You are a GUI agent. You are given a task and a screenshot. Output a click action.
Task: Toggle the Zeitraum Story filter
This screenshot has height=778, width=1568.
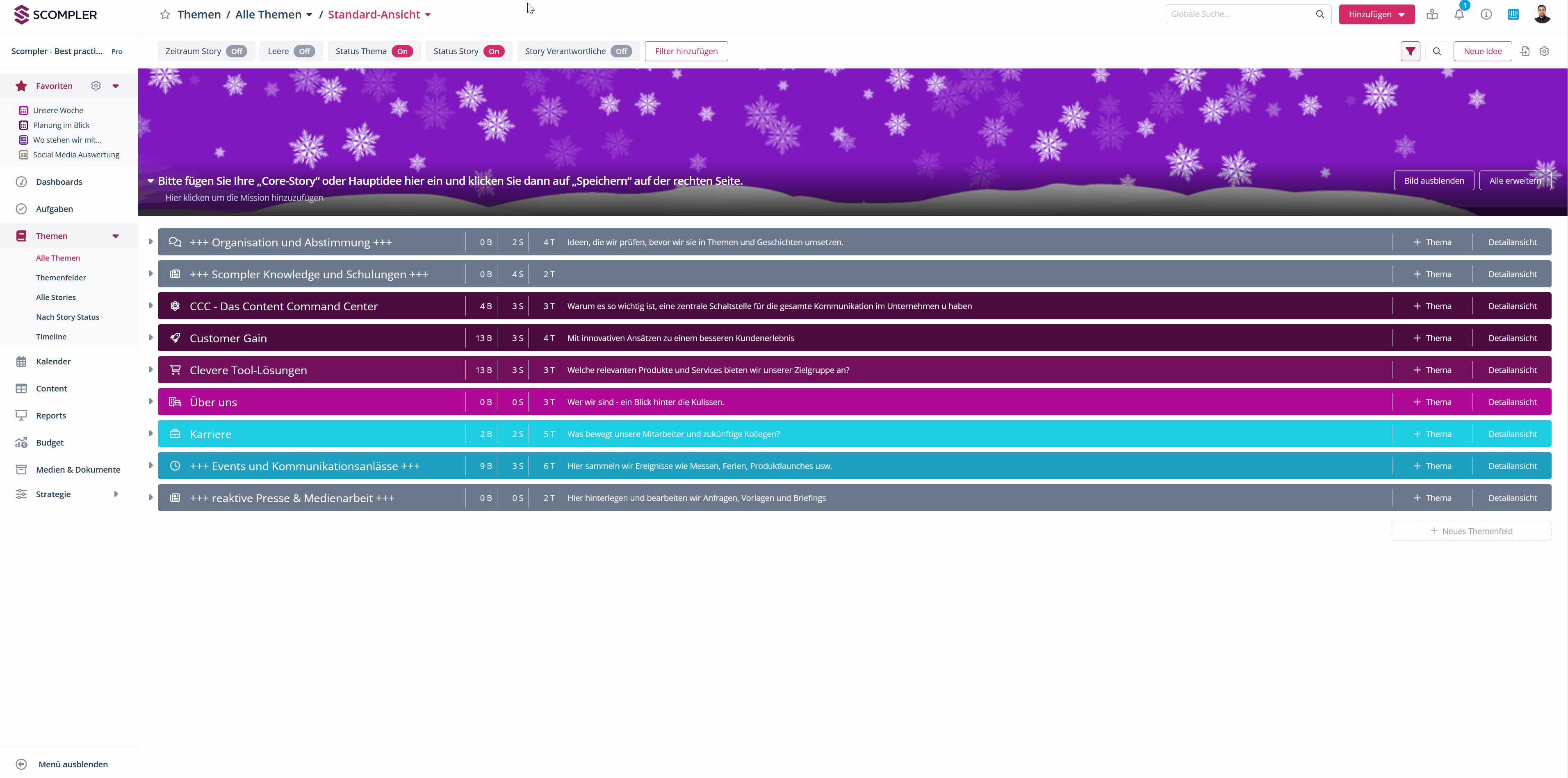click(x=236, y=51)
